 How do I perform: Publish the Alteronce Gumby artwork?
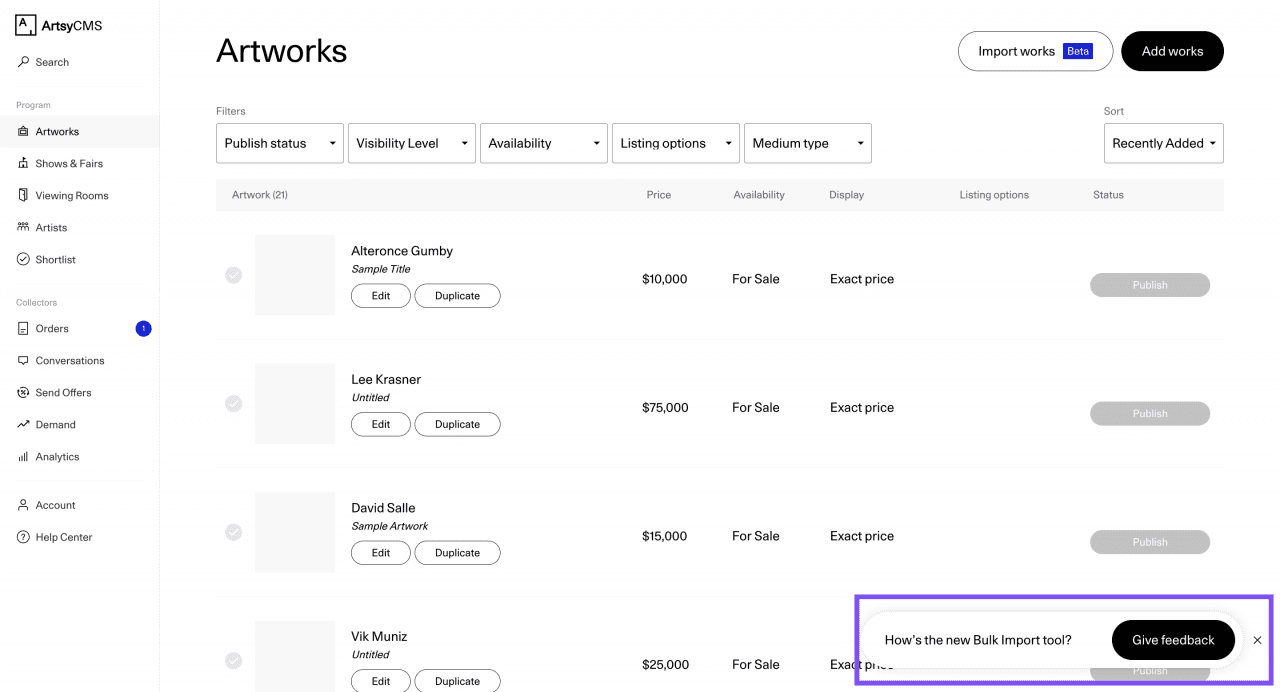tap(1150, 285)
